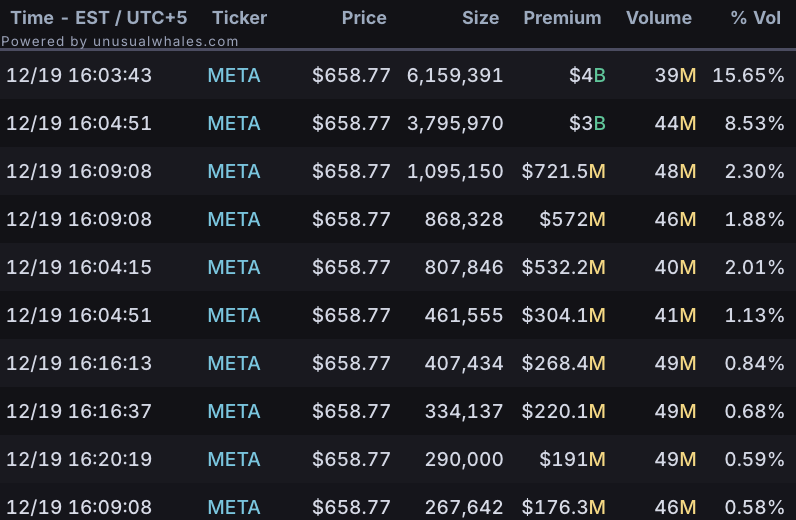Select the timestamp 12/19 16:04:15
This screenshot has height=520, width=796.
click(79, 267)
